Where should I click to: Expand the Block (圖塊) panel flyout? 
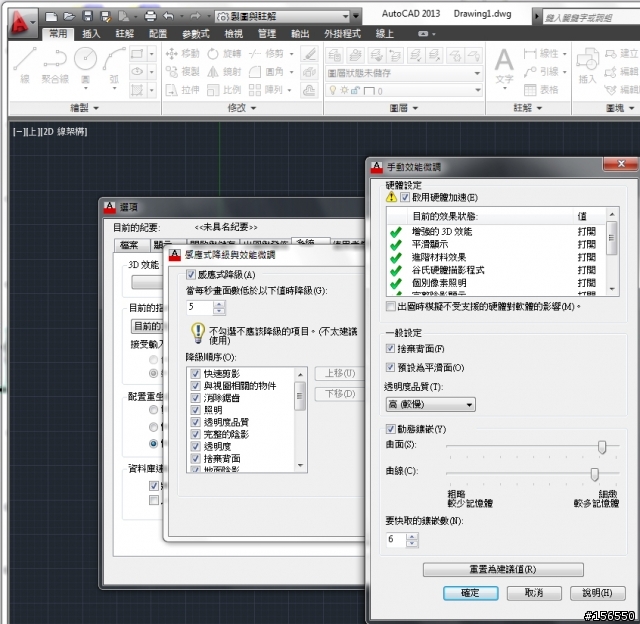pyautogui.click(x=620, y=108)
